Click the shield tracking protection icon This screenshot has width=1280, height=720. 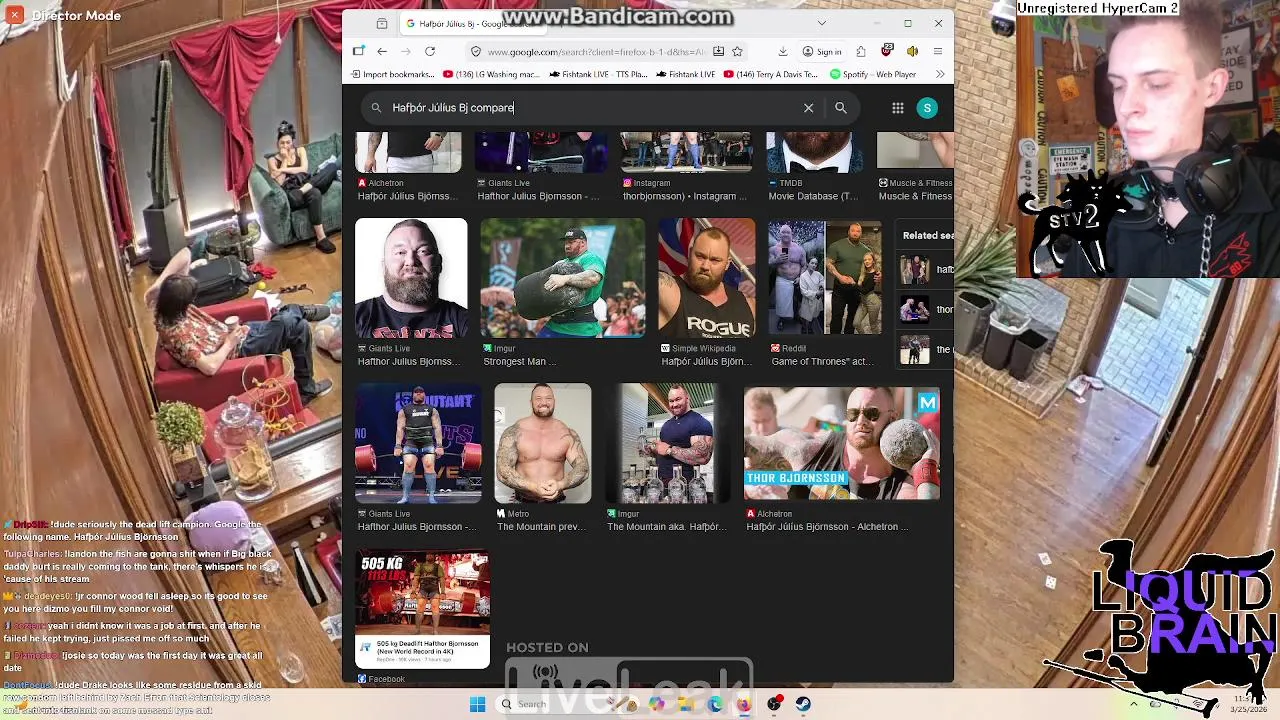[476, 52]
